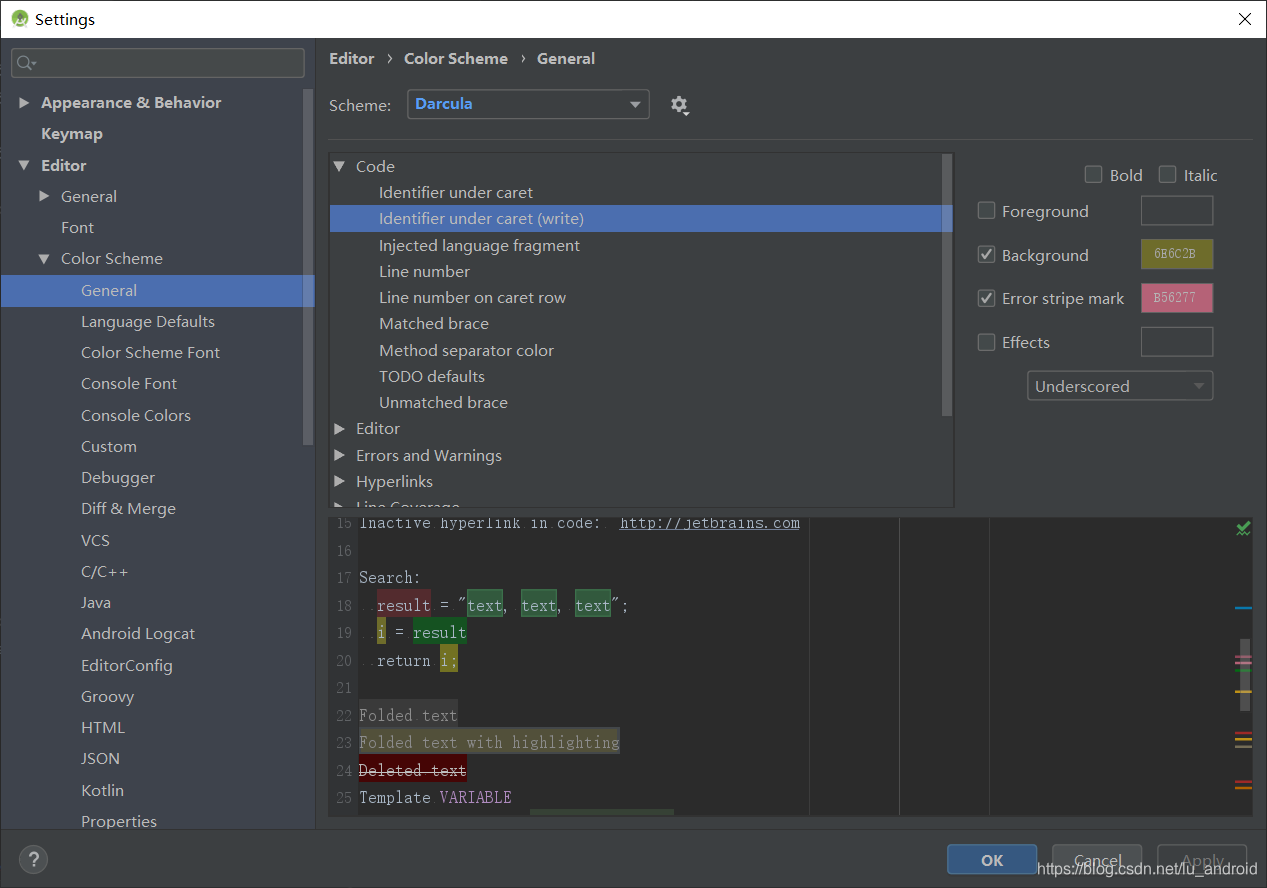Click the Error stripe color swatch B56277

point(1177,298)
